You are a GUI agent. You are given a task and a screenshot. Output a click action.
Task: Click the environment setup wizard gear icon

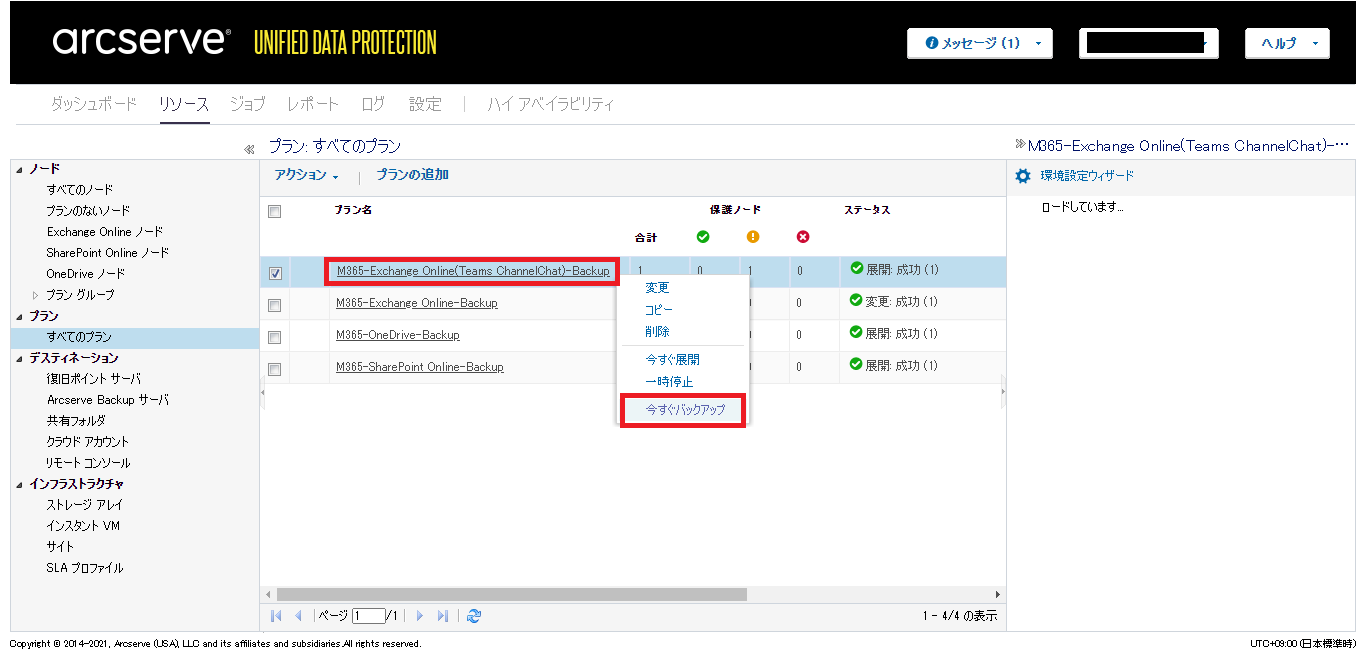[1022, 176]
